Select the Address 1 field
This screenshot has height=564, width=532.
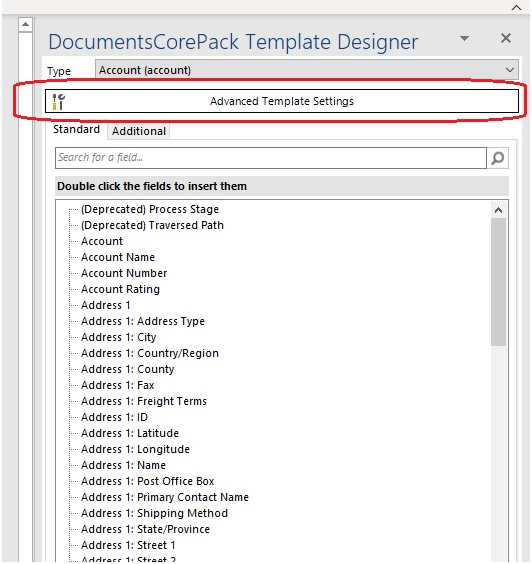pyautogui.click(x=105, y=305)
